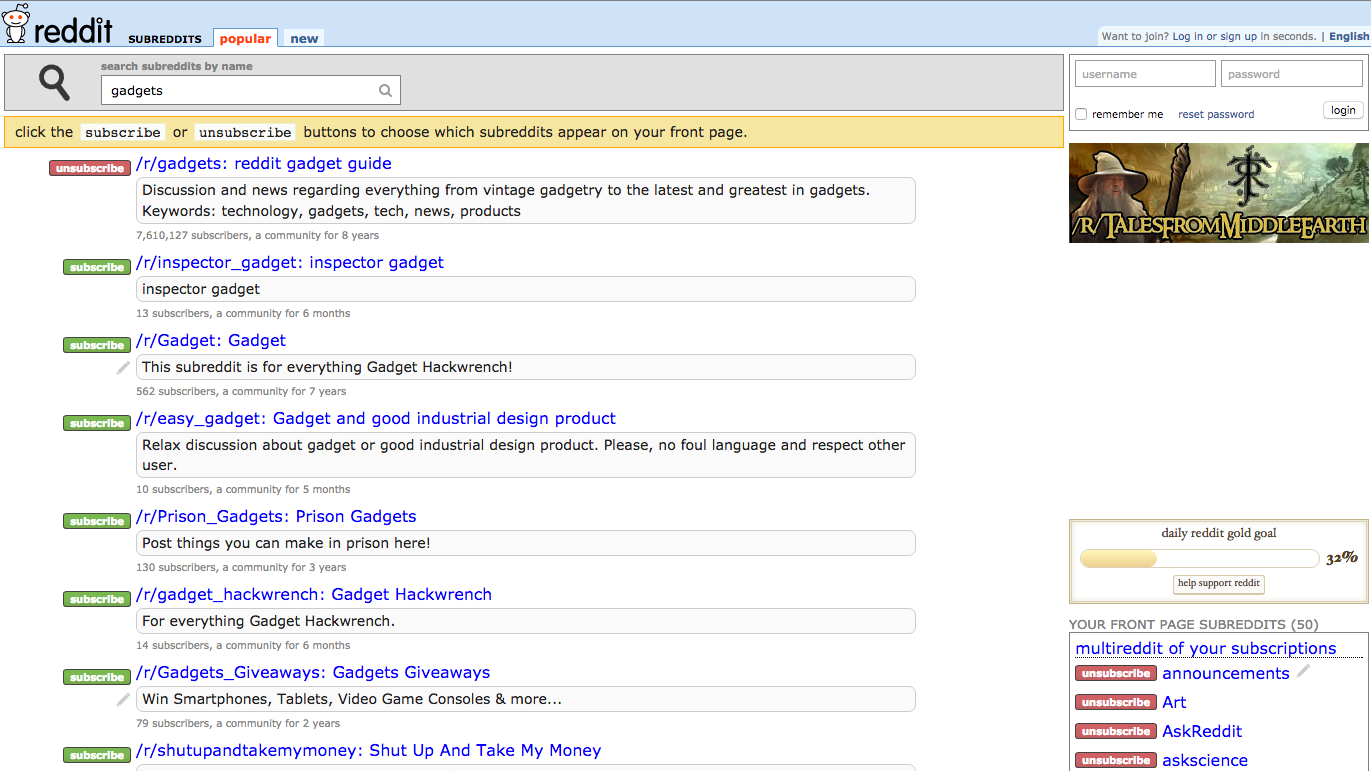The image size is (1371, 771).
Task: Subscribe to /r/Gadgets_Giveaways
Action: [x=97, y=677]
